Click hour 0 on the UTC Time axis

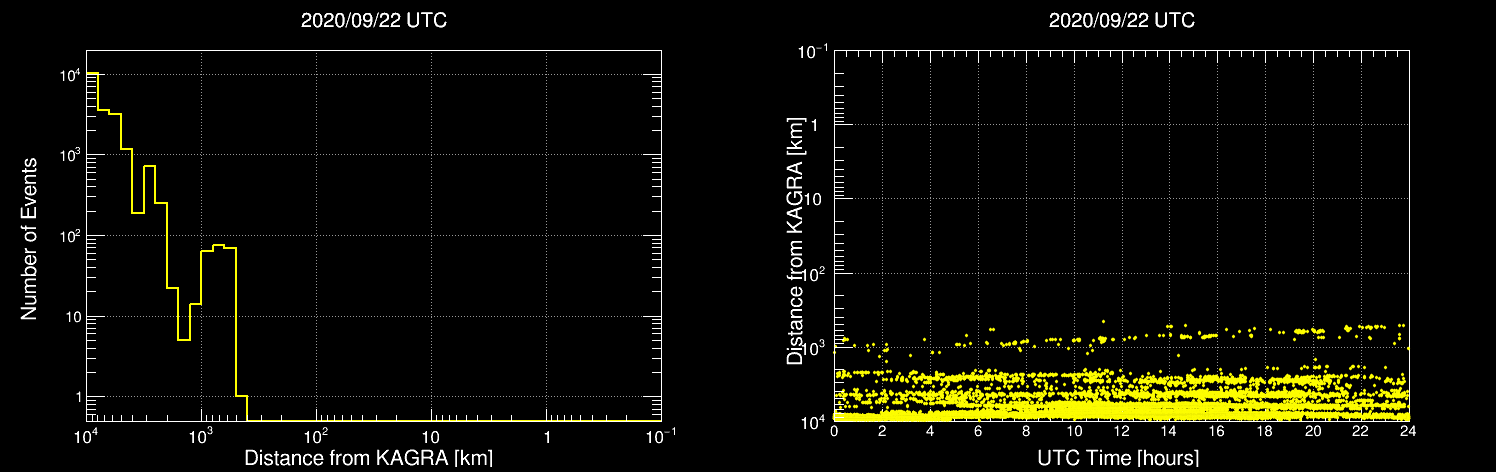[834, 431]
